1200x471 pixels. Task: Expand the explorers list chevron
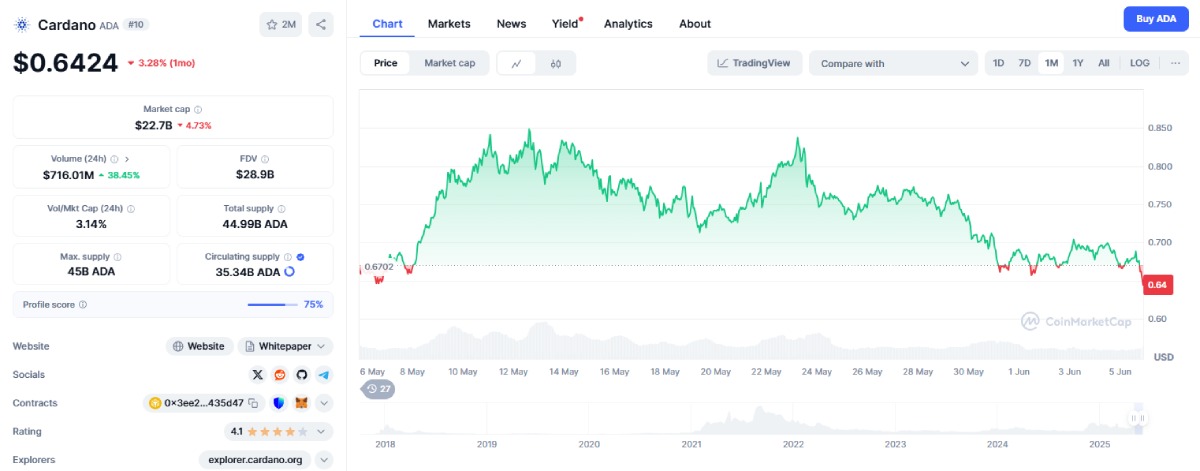324,460
